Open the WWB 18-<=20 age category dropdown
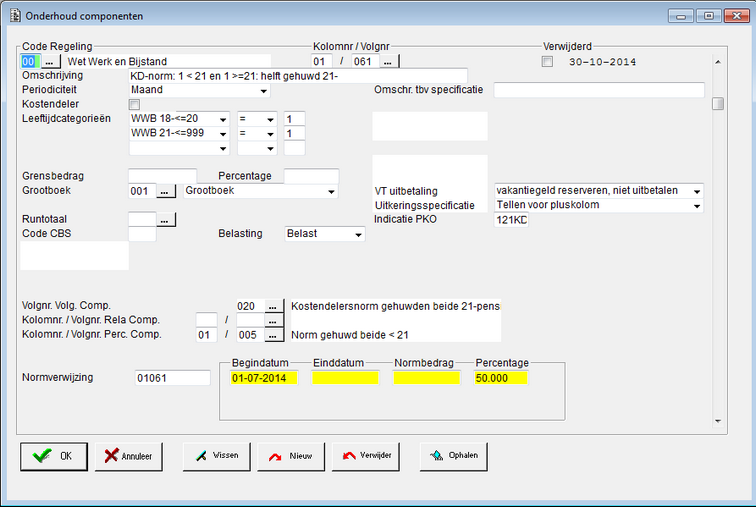This screenshot has height=507, width=756. [223, 119]
